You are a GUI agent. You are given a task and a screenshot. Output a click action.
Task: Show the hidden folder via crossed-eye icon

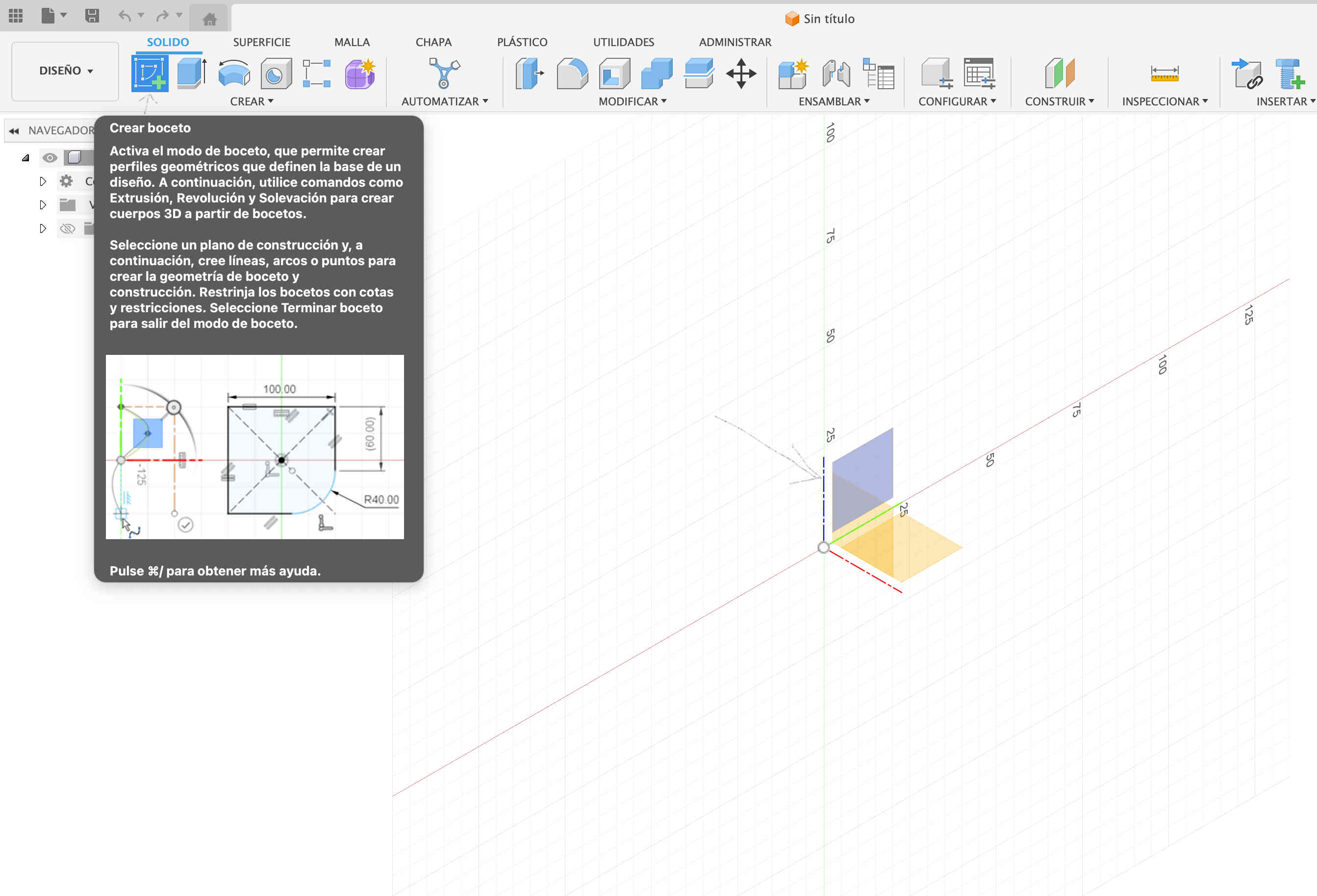(x=68, y=228)
